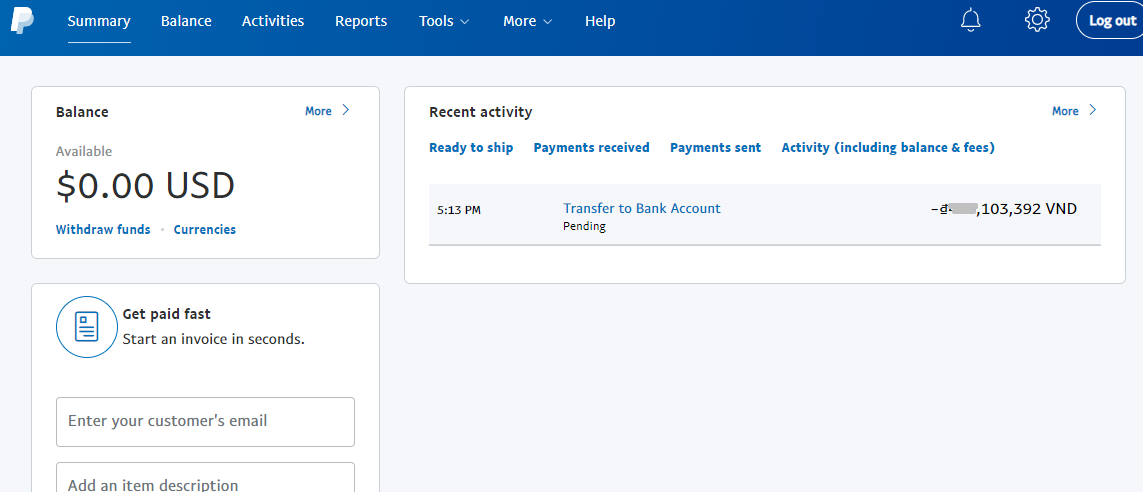The height and width of the screenshot is (492, 1143).
Task: Click More link in Balance card
Action: coord(318,111)
